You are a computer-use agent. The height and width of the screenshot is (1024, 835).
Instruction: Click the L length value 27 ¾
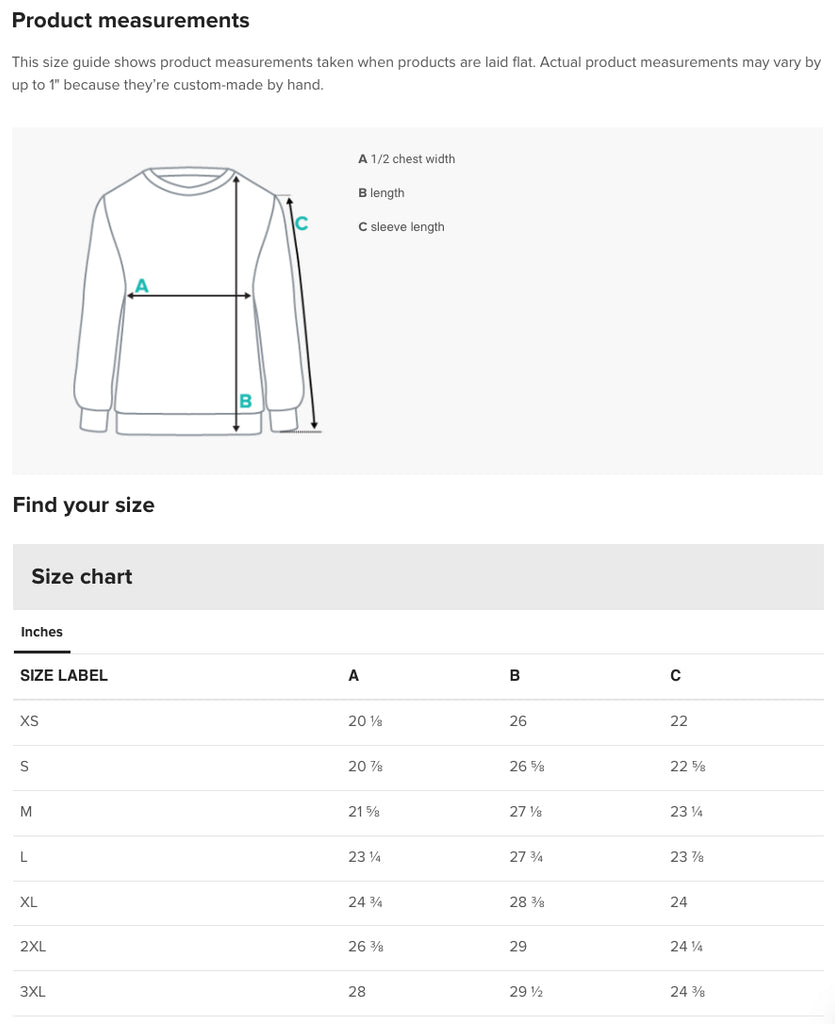pyautogui.click(x=526, y=856)
